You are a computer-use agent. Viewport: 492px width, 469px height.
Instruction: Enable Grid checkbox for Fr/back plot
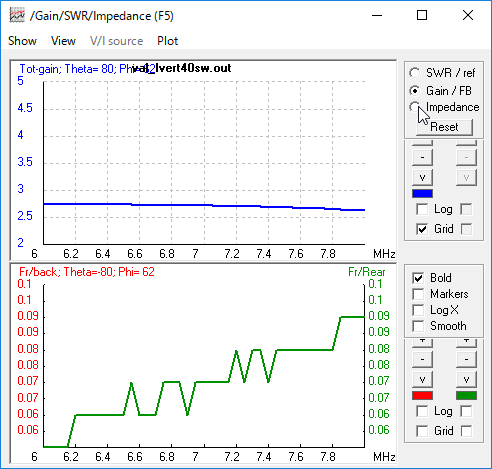coord(422,431)
